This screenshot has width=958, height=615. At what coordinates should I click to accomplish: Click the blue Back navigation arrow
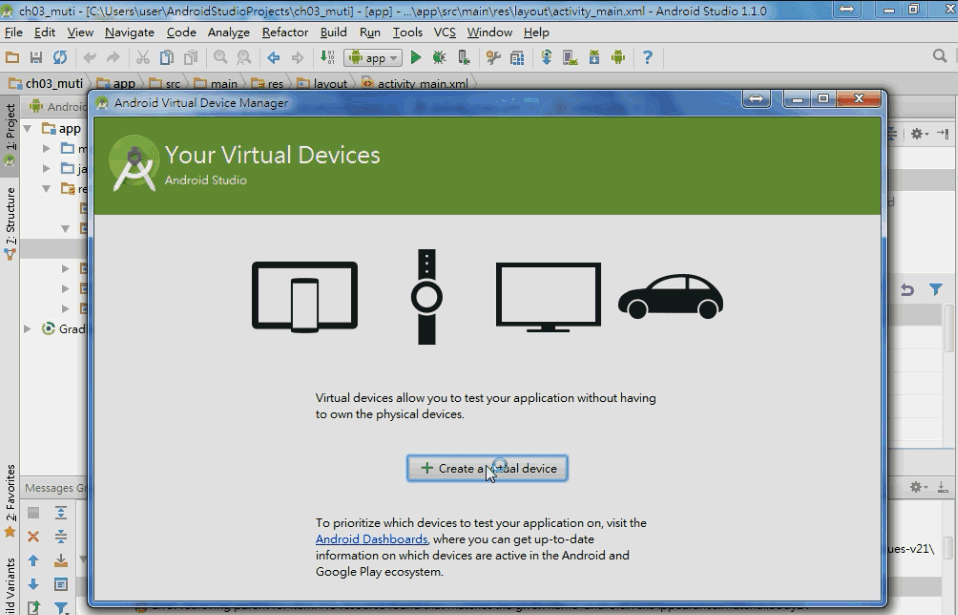tap(273, 57)
